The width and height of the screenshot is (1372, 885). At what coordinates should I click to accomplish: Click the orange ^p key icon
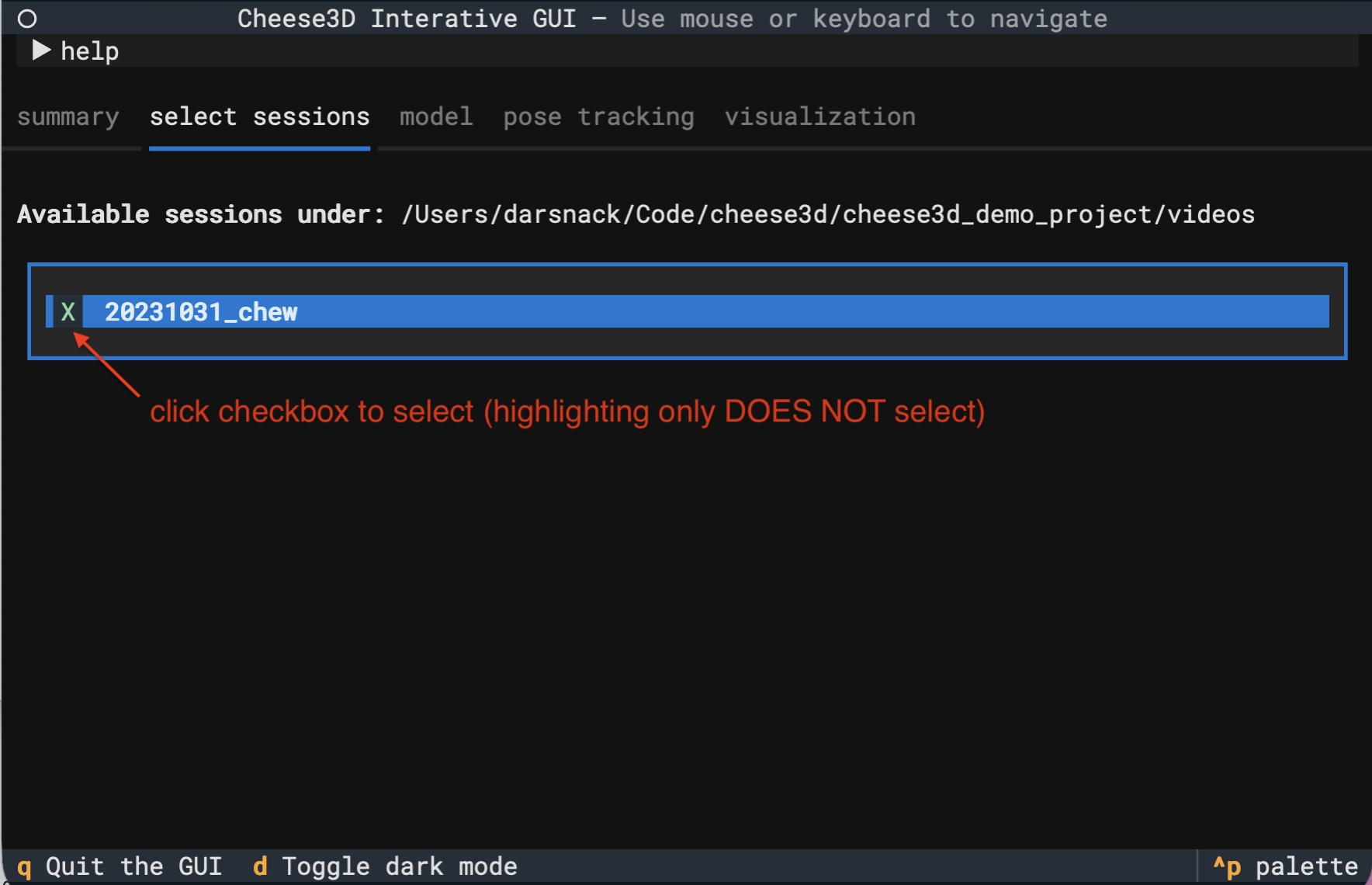click(x=1227, y=866)
